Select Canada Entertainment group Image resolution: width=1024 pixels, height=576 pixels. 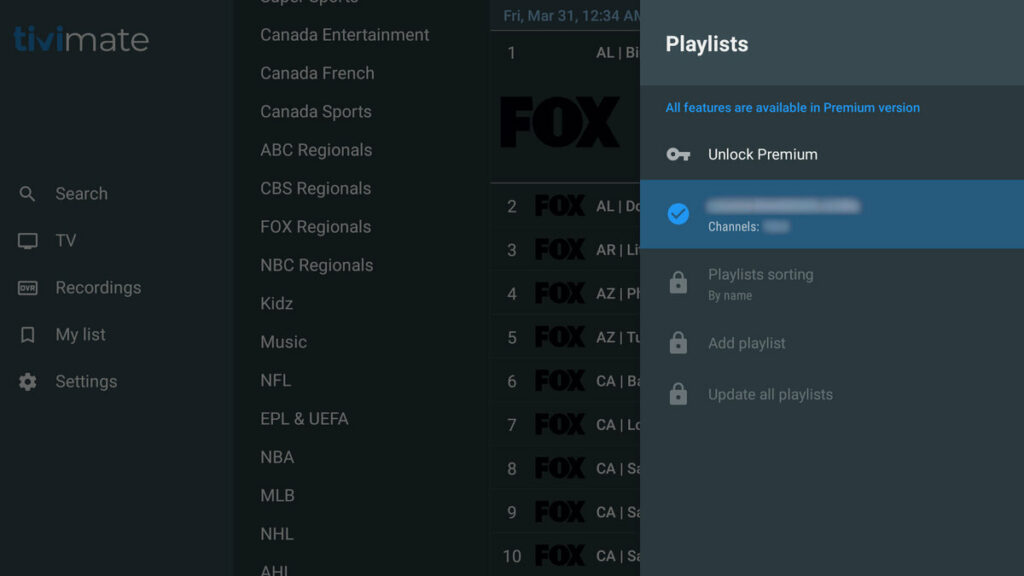click(x=345, y=35)
